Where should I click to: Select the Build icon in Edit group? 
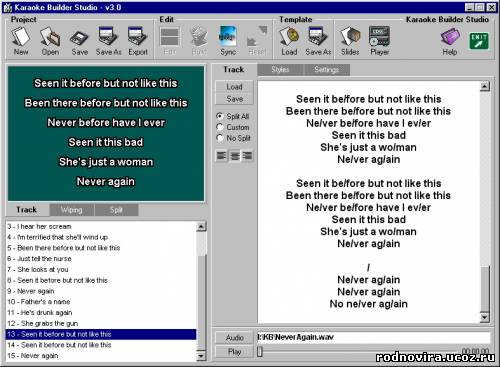click(199, 41)
